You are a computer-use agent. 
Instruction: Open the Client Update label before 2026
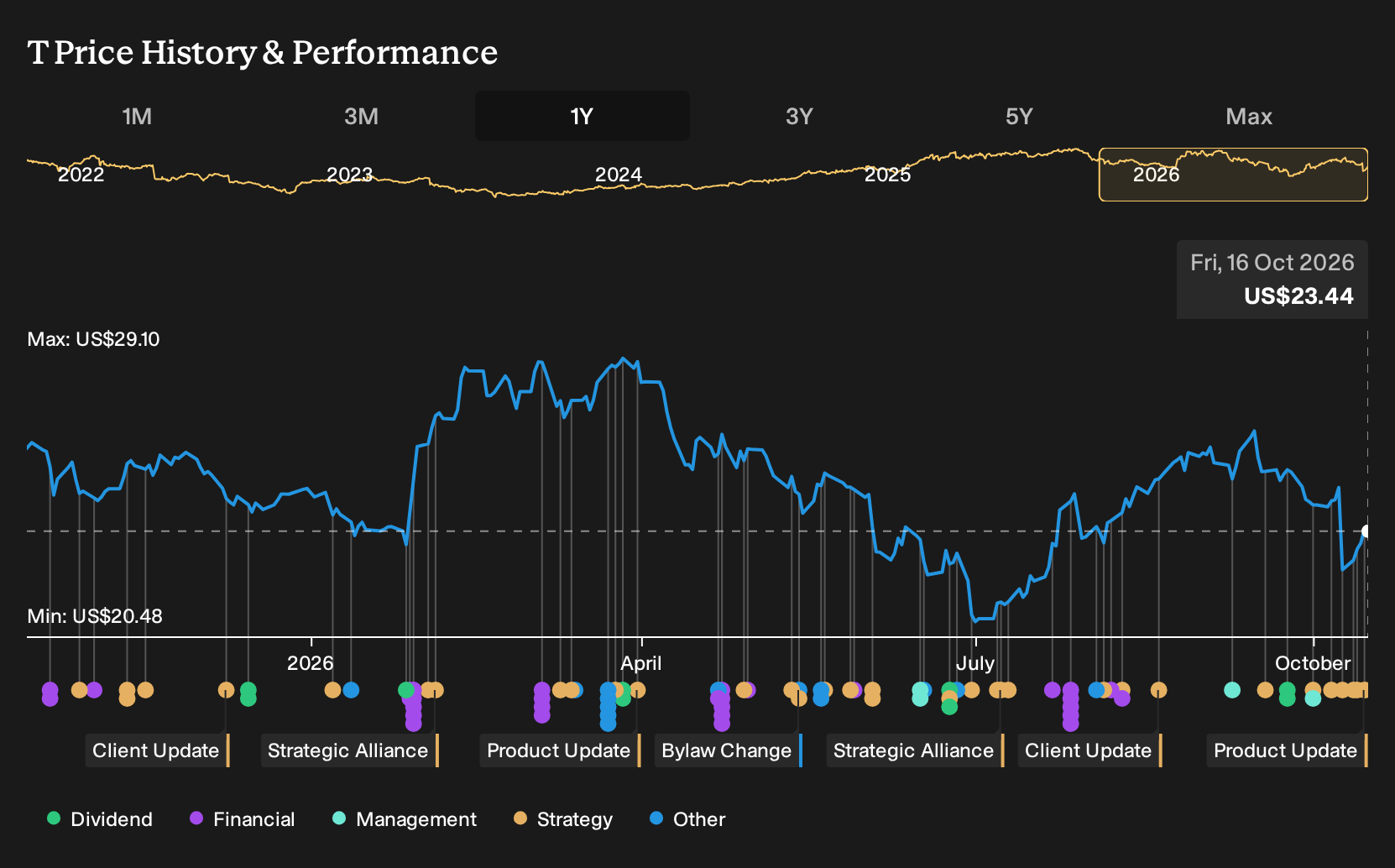pos(156,750)
